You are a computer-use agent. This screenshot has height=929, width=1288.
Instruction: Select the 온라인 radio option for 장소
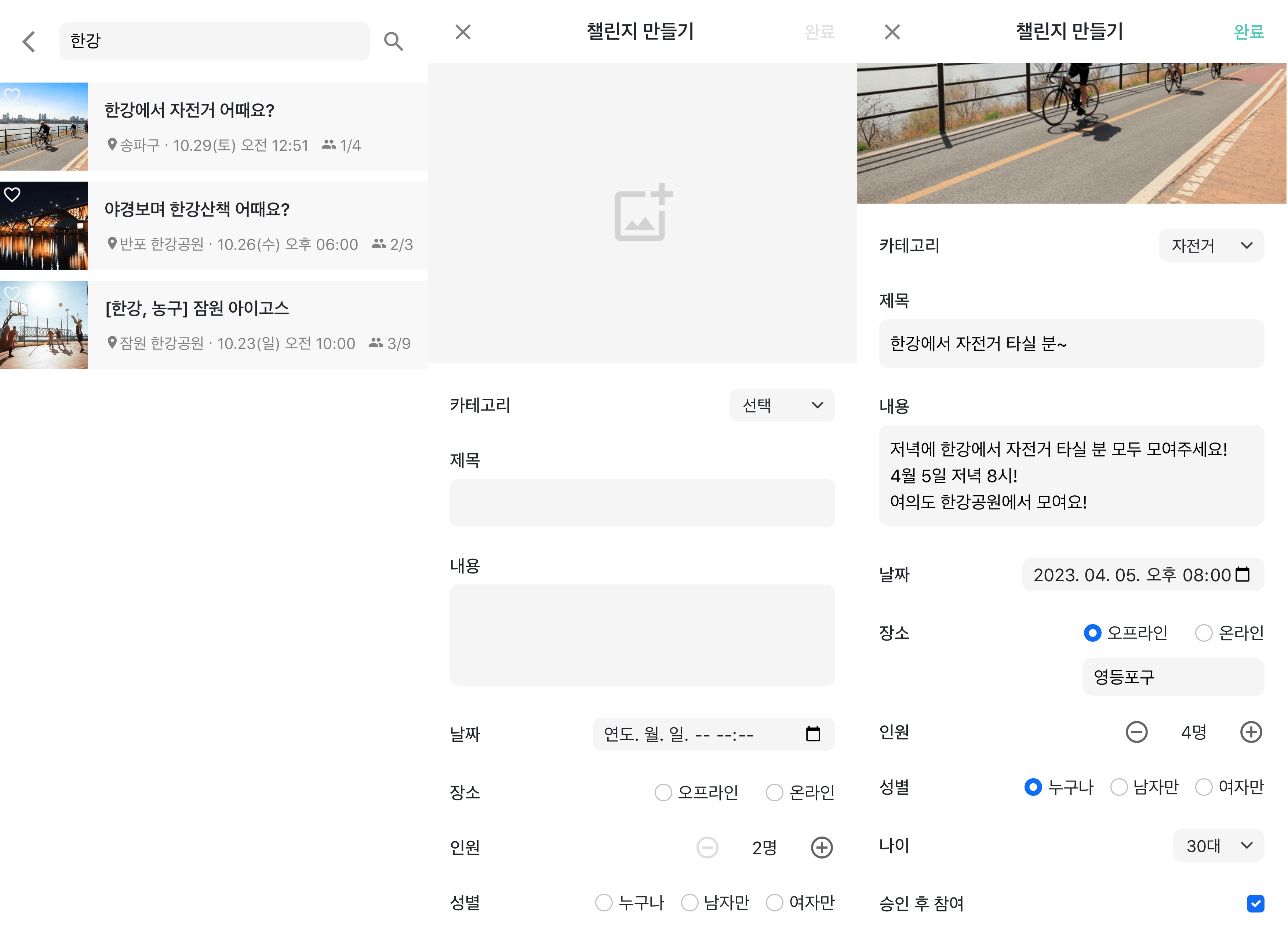click(x=775, y=793)
